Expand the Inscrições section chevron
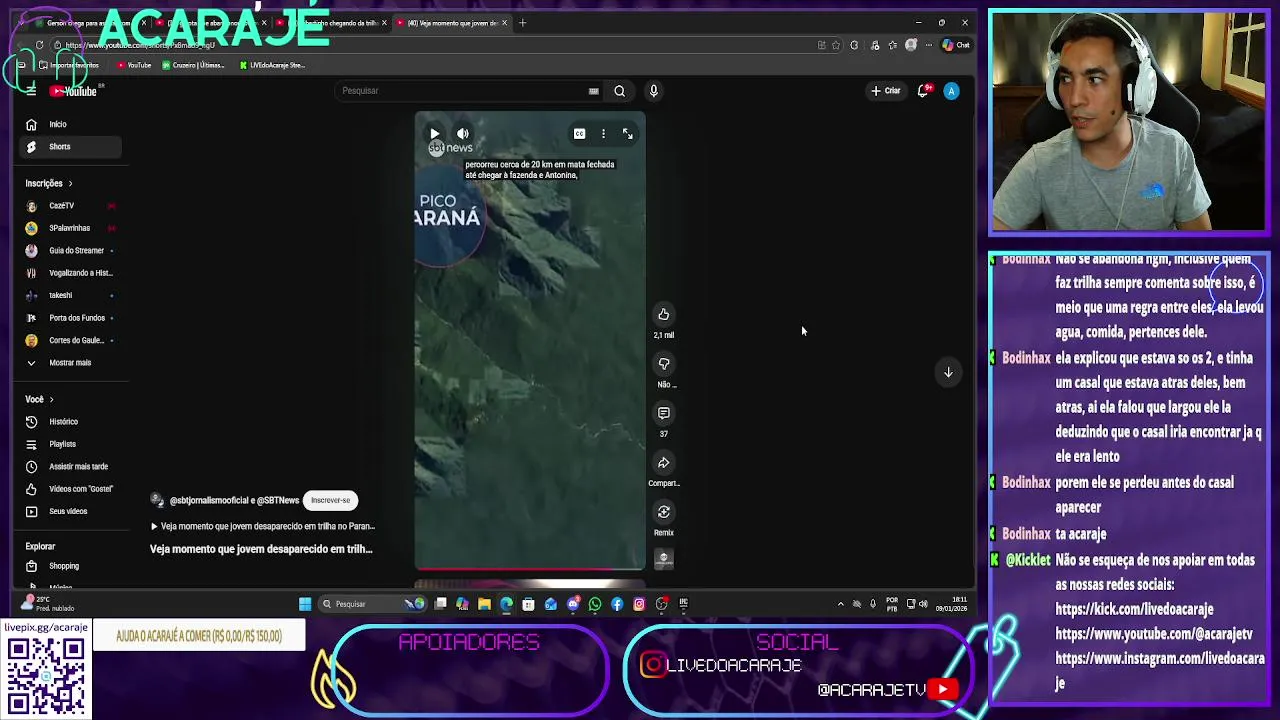This screenshot has width=1280, height=720. 70,184
